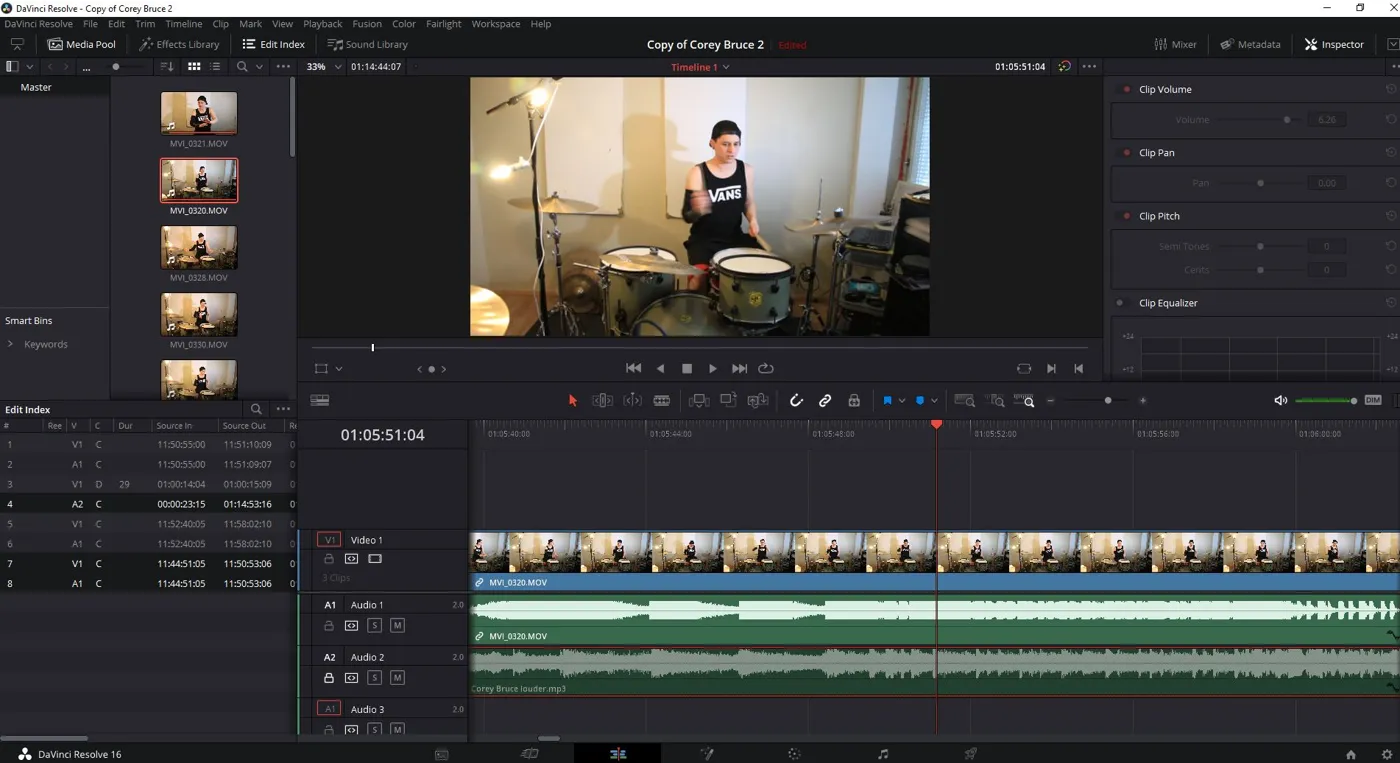The height and width of the screenshot is (763, 1400).
Task: Open marker color dropdown arrow
Action: click(x=934, y=400)
